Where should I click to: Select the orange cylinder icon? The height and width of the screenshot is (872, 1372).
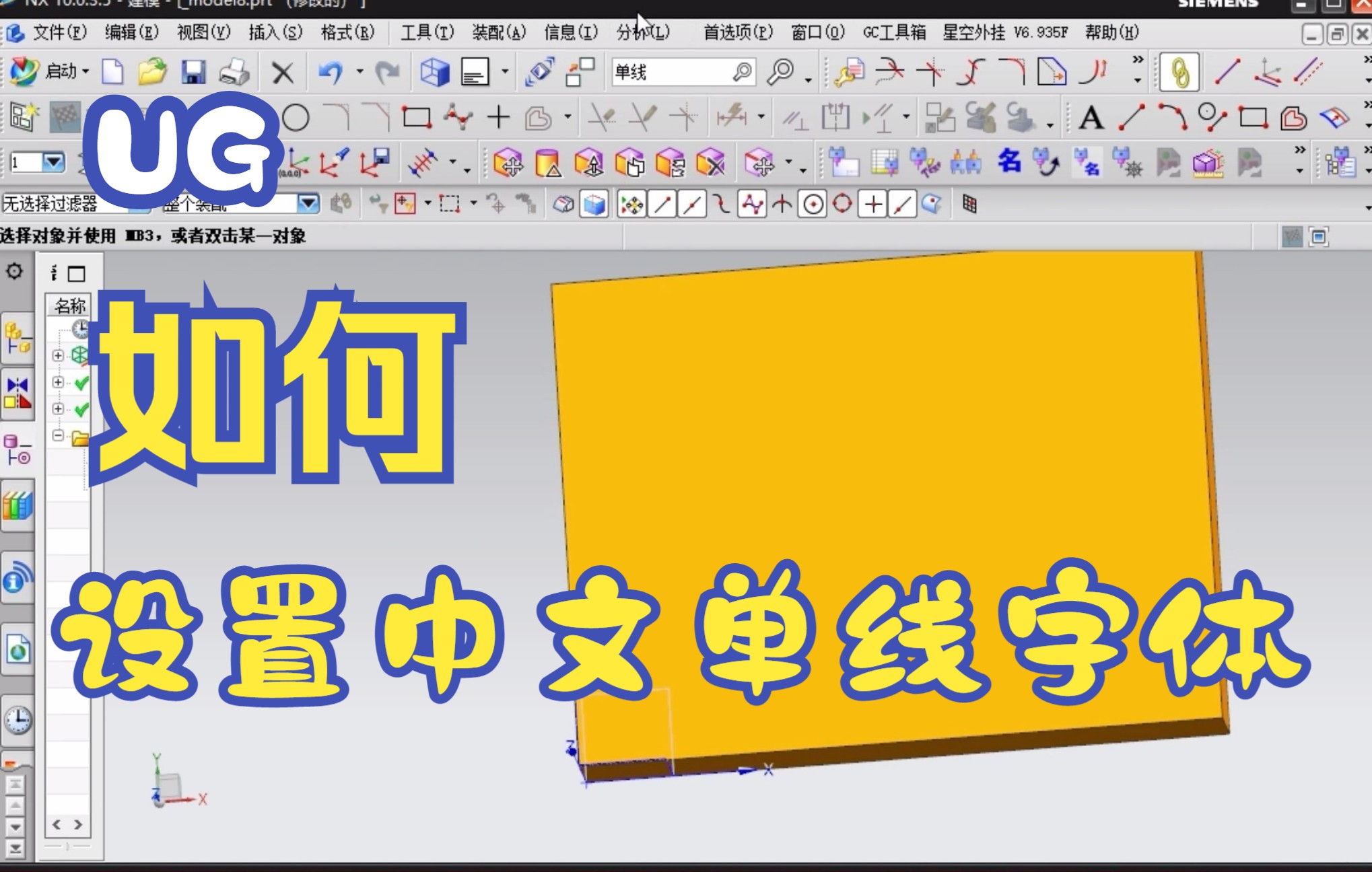click(x=549, y=163)
